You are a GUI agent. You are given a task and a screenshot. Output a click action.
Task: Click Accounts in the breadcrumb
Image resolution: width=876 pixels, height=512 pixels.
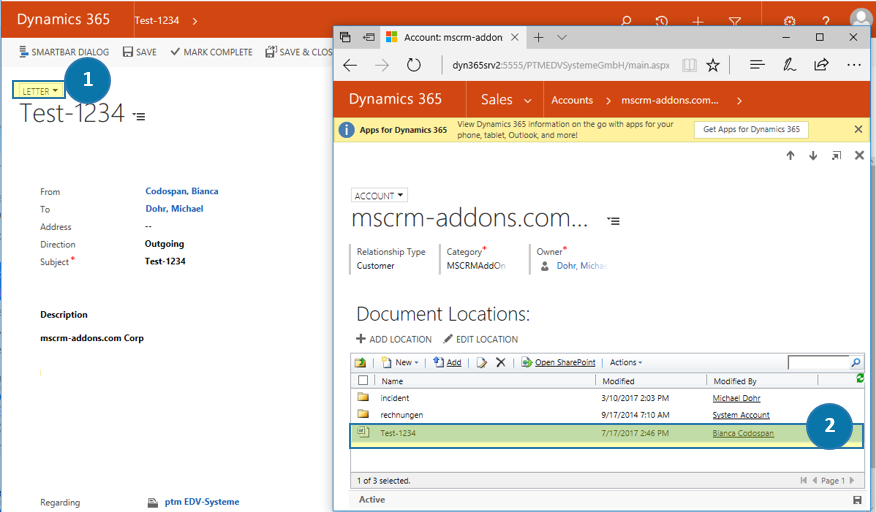pyautogui.click(x=572, y=101)
